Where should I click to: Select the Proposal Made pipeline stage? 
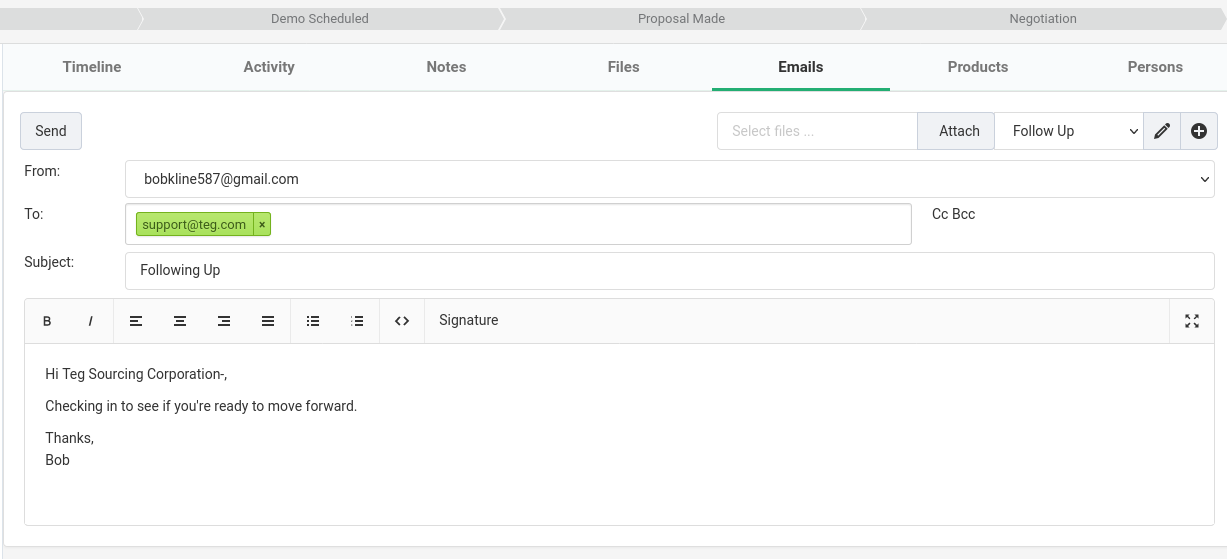click(682, 18)
